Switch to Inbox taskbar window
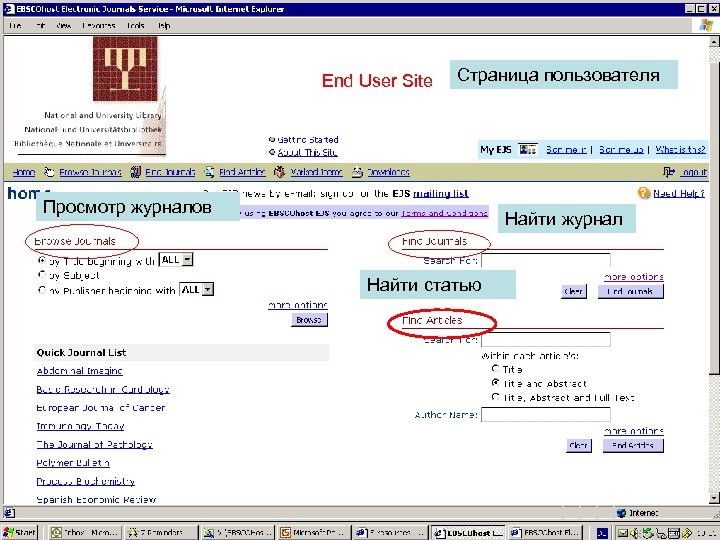 point(84,533)
